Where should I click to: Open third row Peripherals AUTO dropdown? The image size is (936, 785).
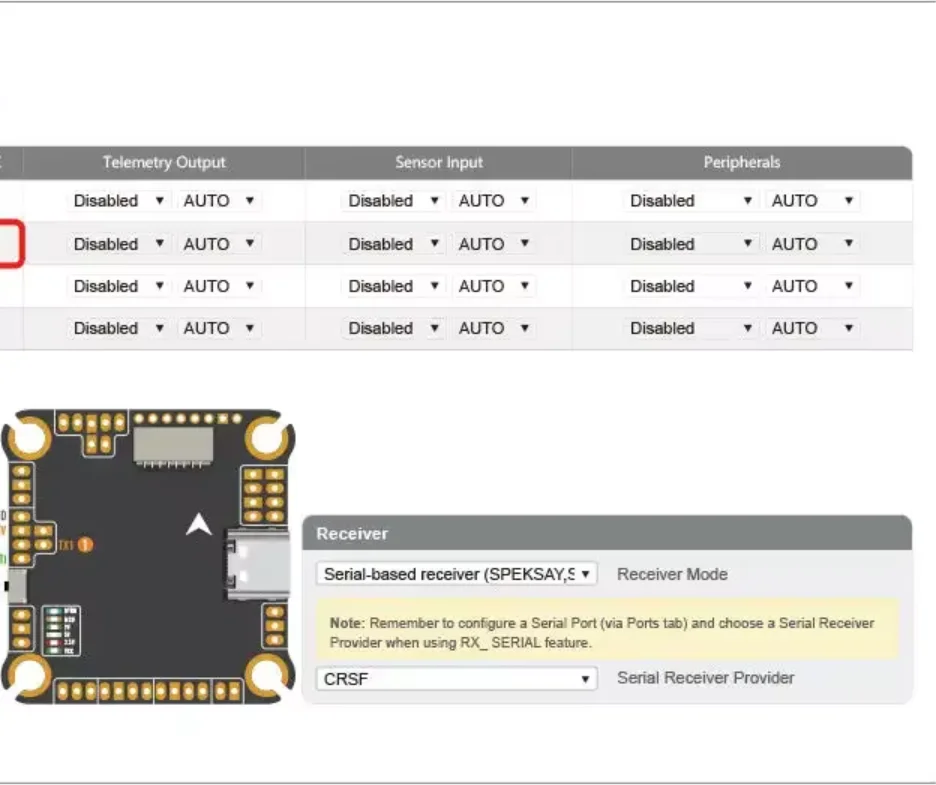coord(813,286)
